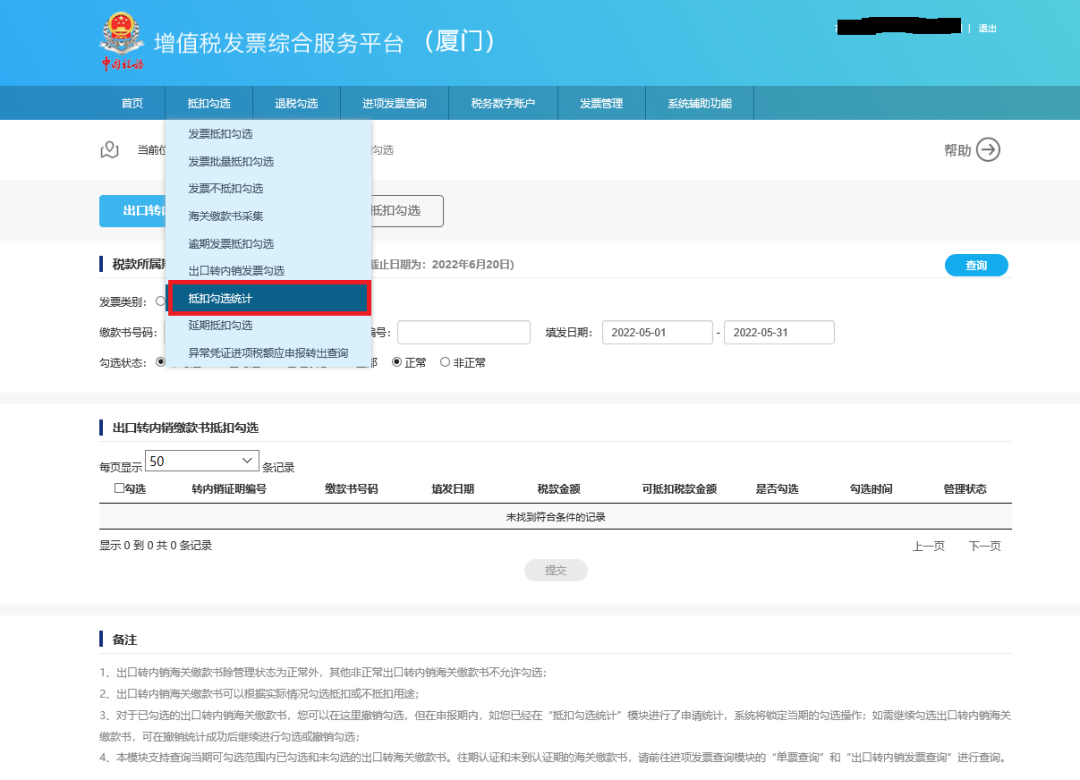Go to 下一页 in the pagination
Viewport: 1080px width, 780px height.
click(x=984, y=546)
